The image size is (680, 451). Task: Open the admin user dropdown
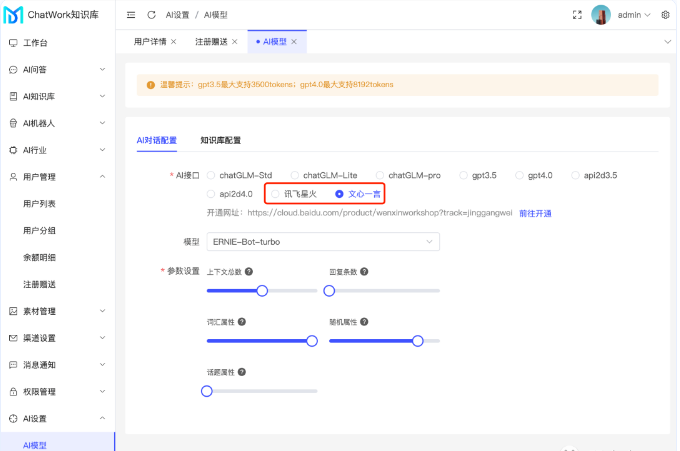(x=634, y=15)
